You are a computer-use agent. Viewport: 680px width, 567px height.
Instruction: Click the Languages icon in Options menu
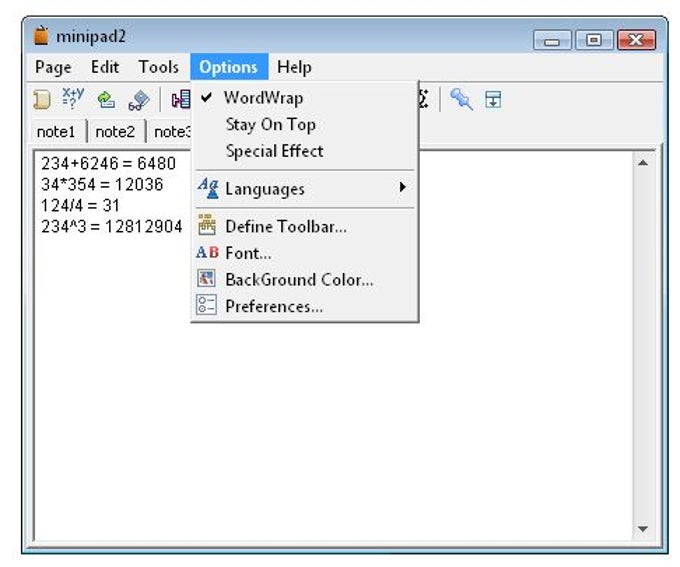click(208, 188)
